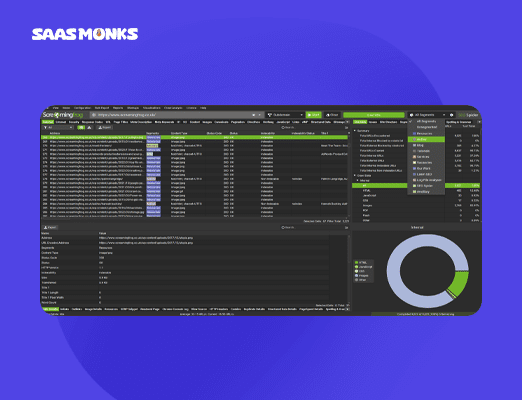The height and width of the screenshot is (400, 522).
Task: Click the green HTML slice of donut chart
Action: click(x=459, y=284)
